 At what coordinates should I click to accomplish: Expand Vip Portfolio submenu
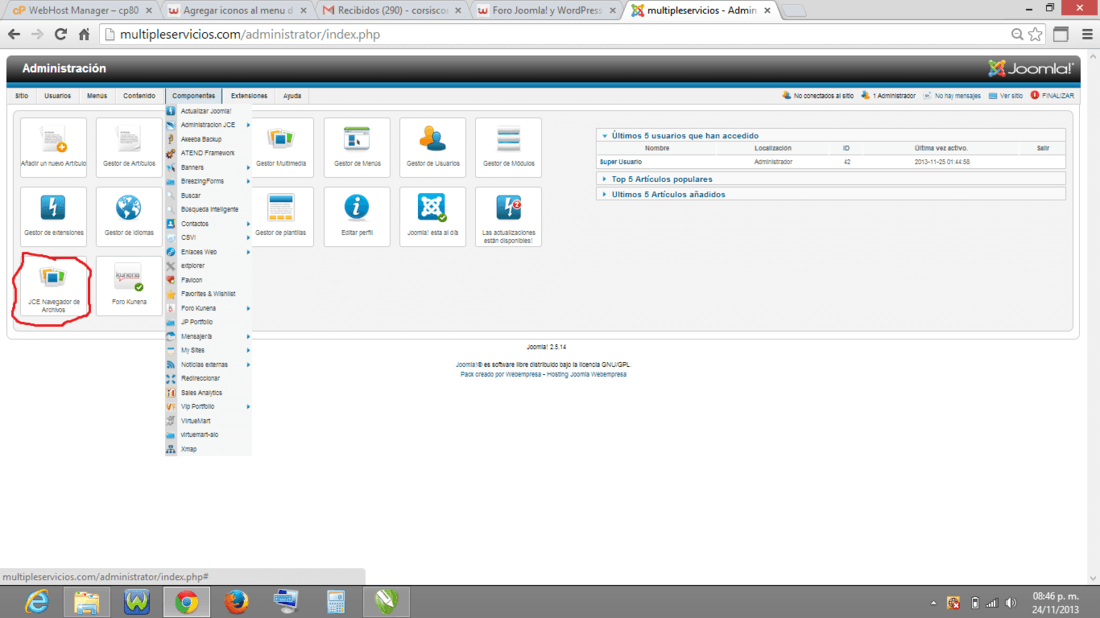click(x=208, y=406)
